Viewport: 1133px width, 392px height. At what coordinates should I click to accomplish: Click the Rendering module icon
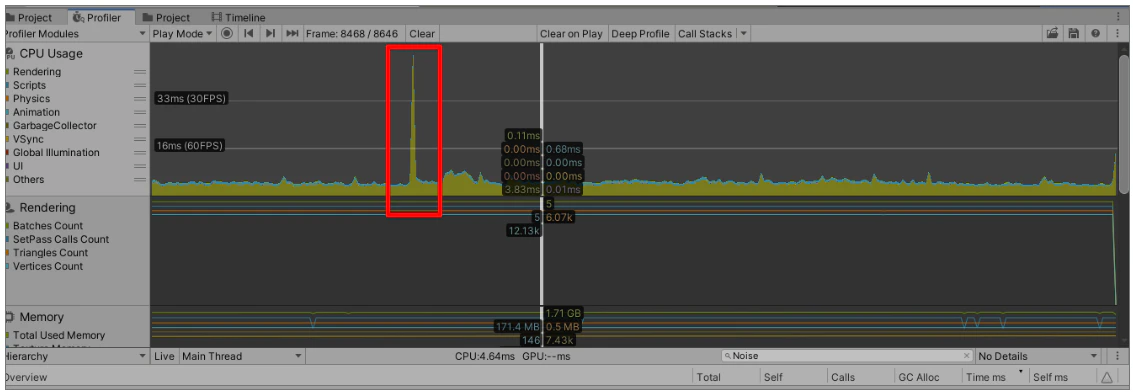[9, 208]
